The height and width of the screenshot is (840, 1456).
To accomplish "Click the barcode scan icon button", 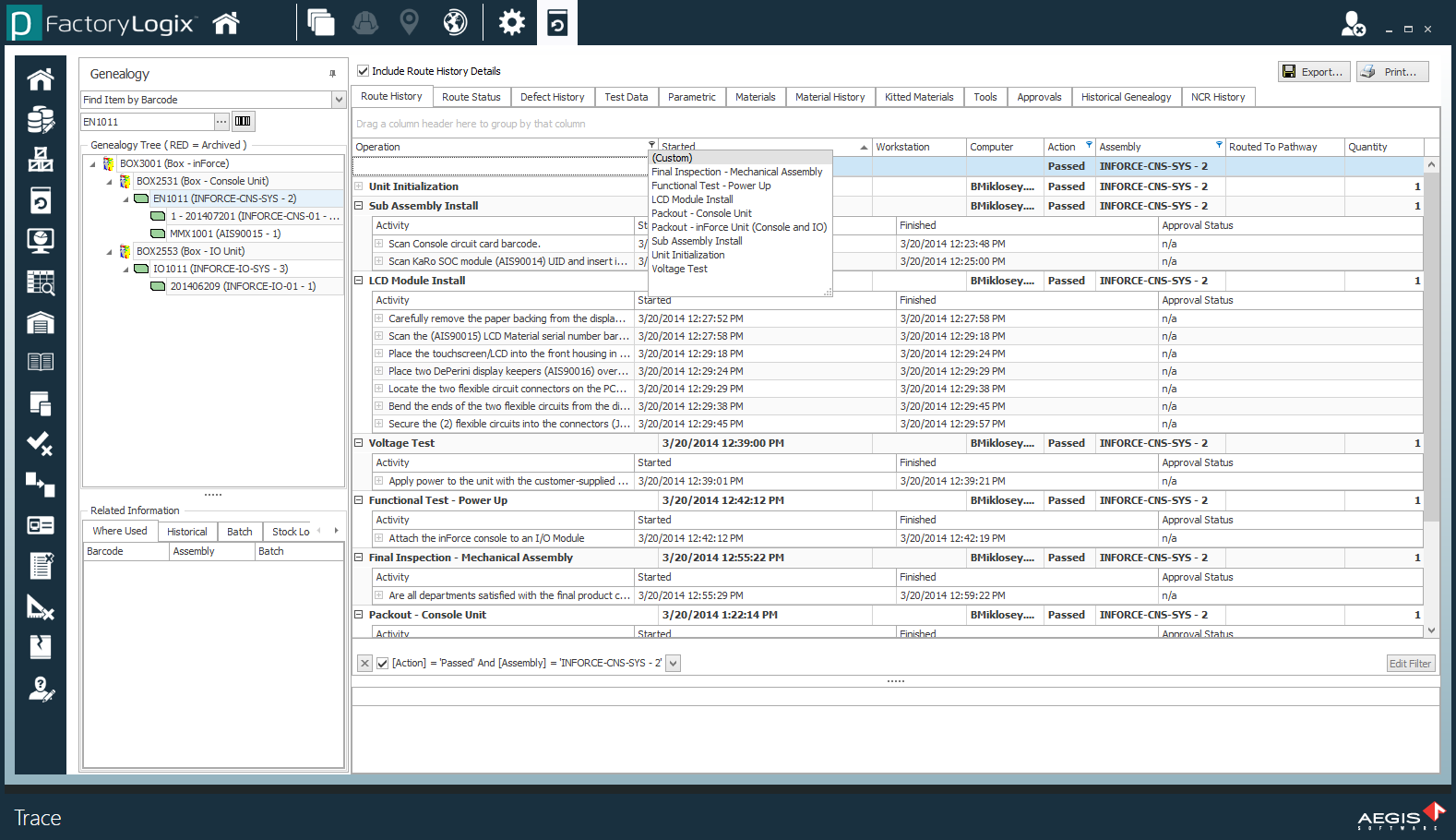I will [243, 121].
